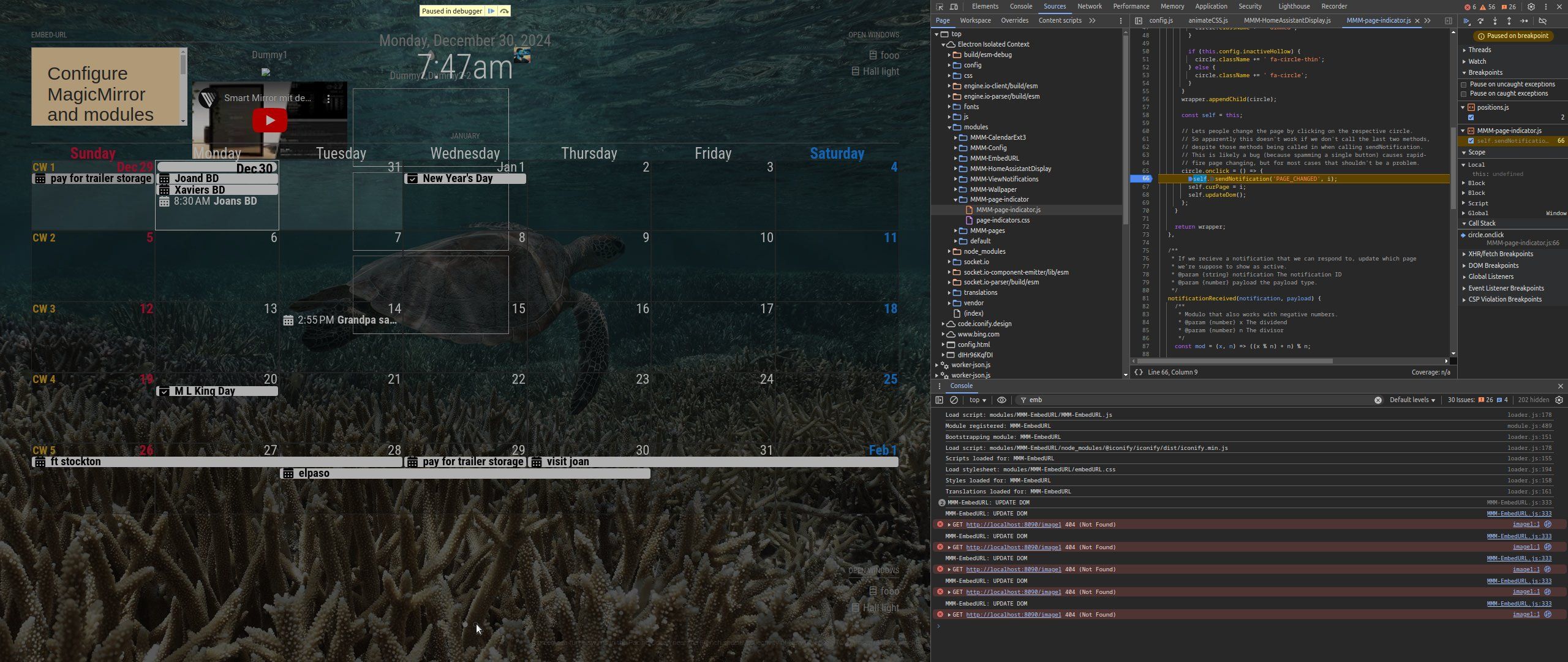Image resolution: width=1568 pixels, height=662 pixels.
Task: Click the Step over next function icon
Action: 1480,21
